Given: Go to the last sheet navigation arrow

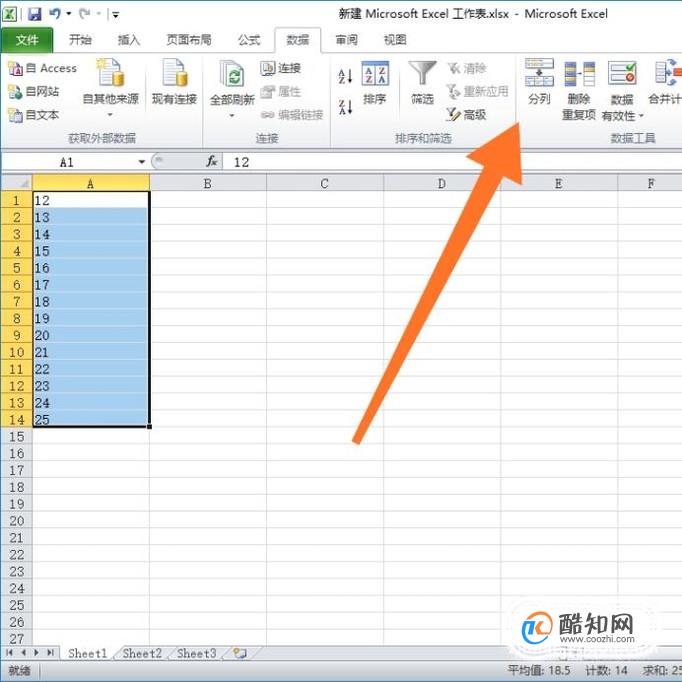Looking at the screenshot, I should 50,652.
